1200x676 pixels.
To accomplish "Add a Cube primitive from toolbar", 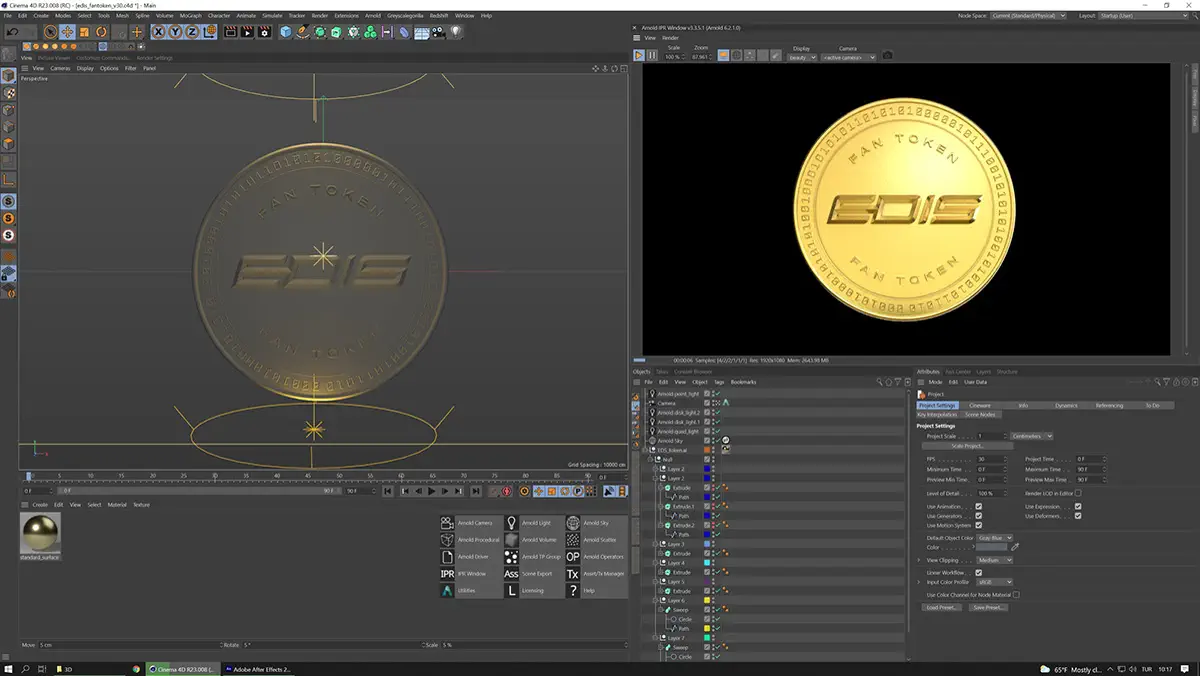I will click(286, 32).
